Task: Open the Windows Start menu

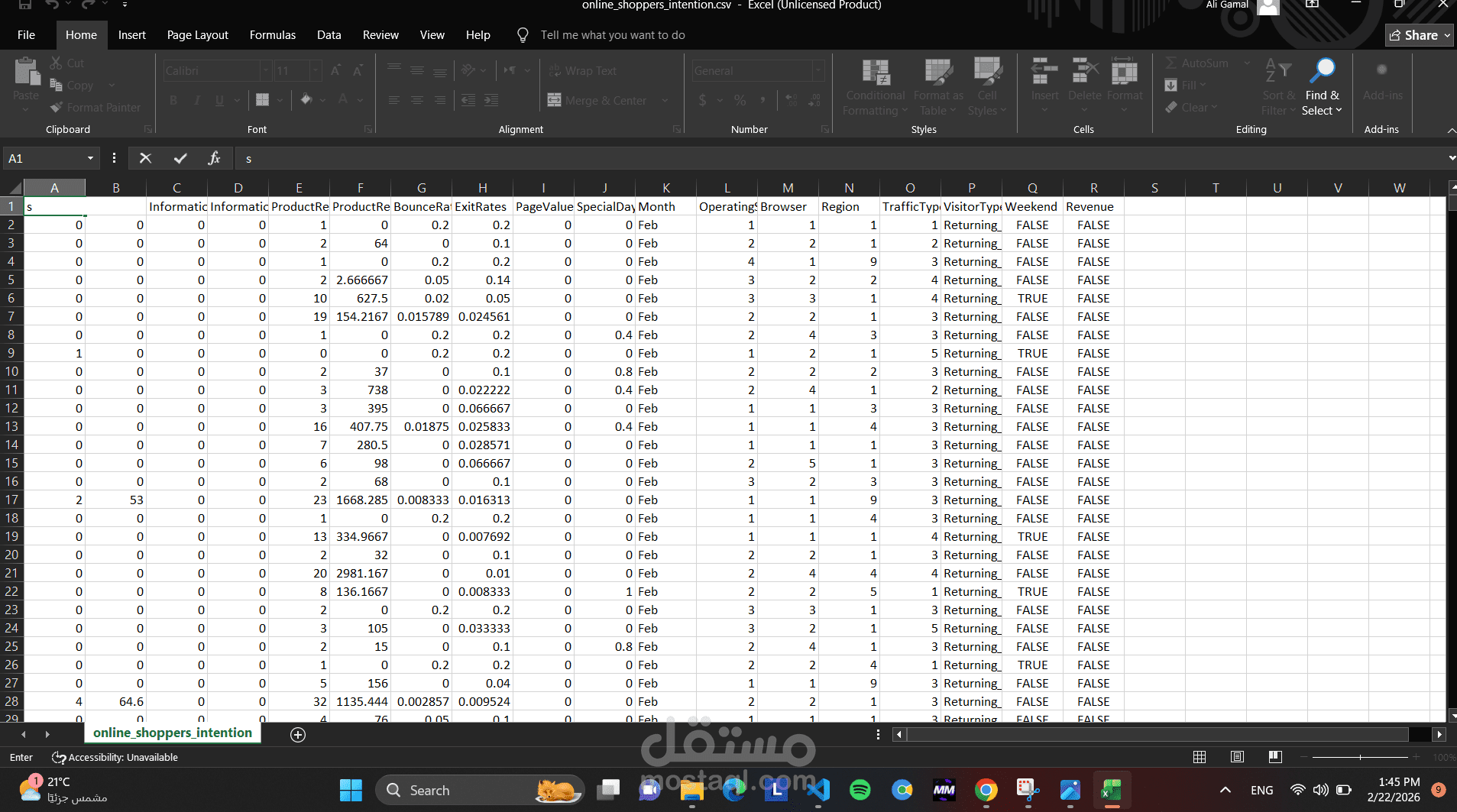Action: click(351, 790)
